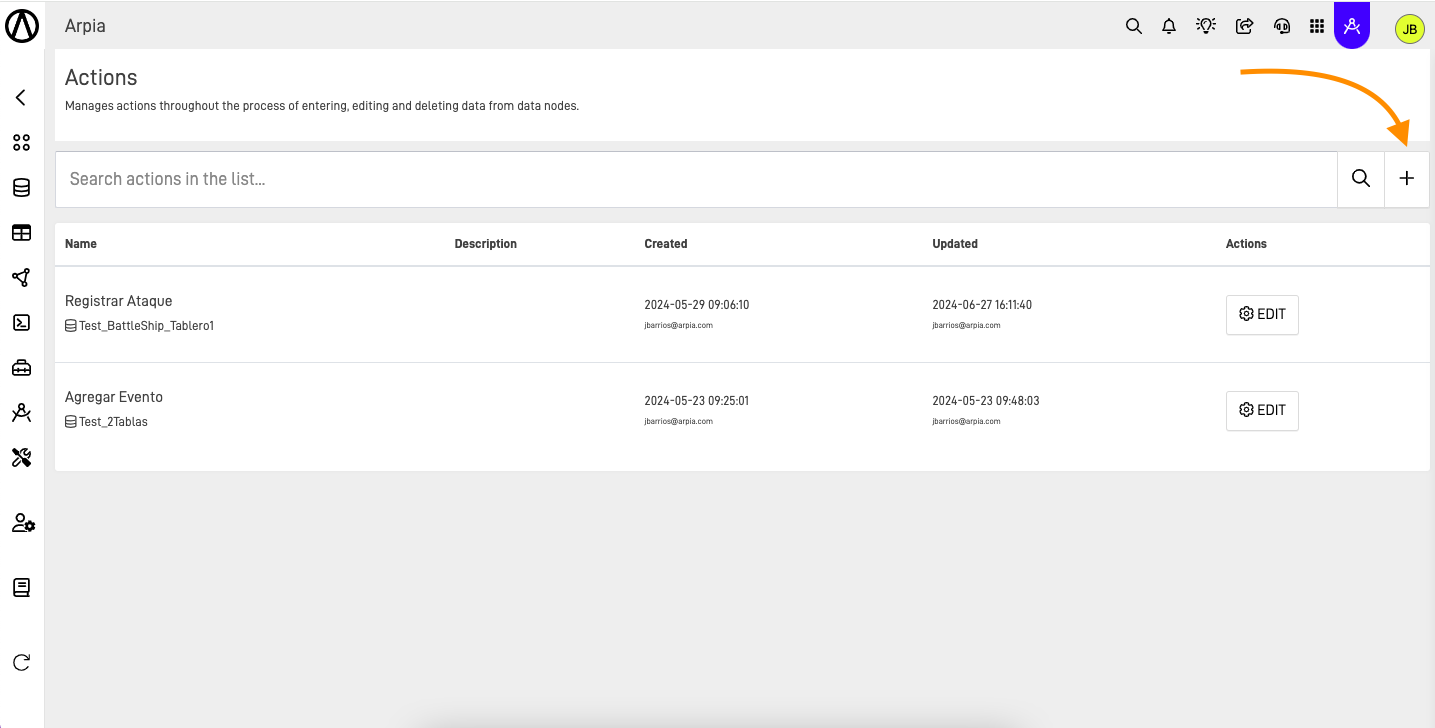Click the Agregar Evento action name
This screenshot has width=1435, height=728.
click(x=114, y=397)
